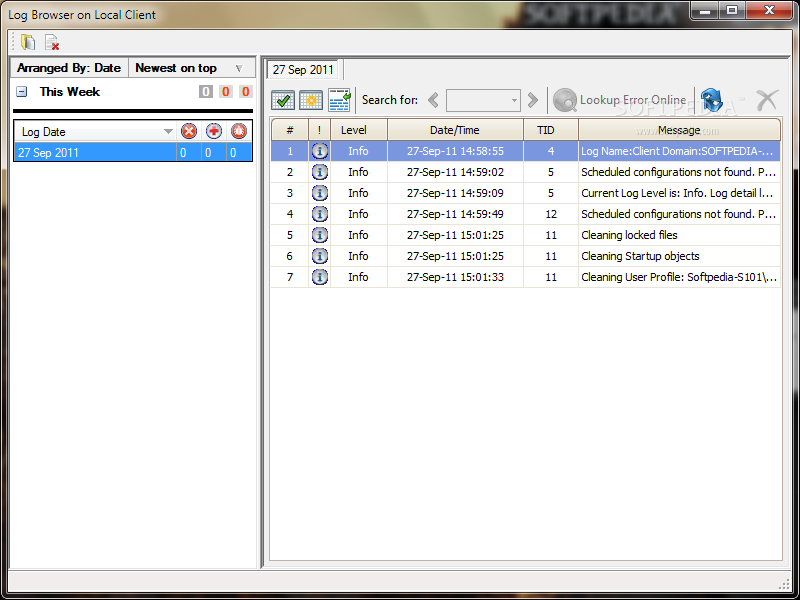Open log folder icon in top toolbar
This screenshot has height=600, width=800.
tap(28, 42)
